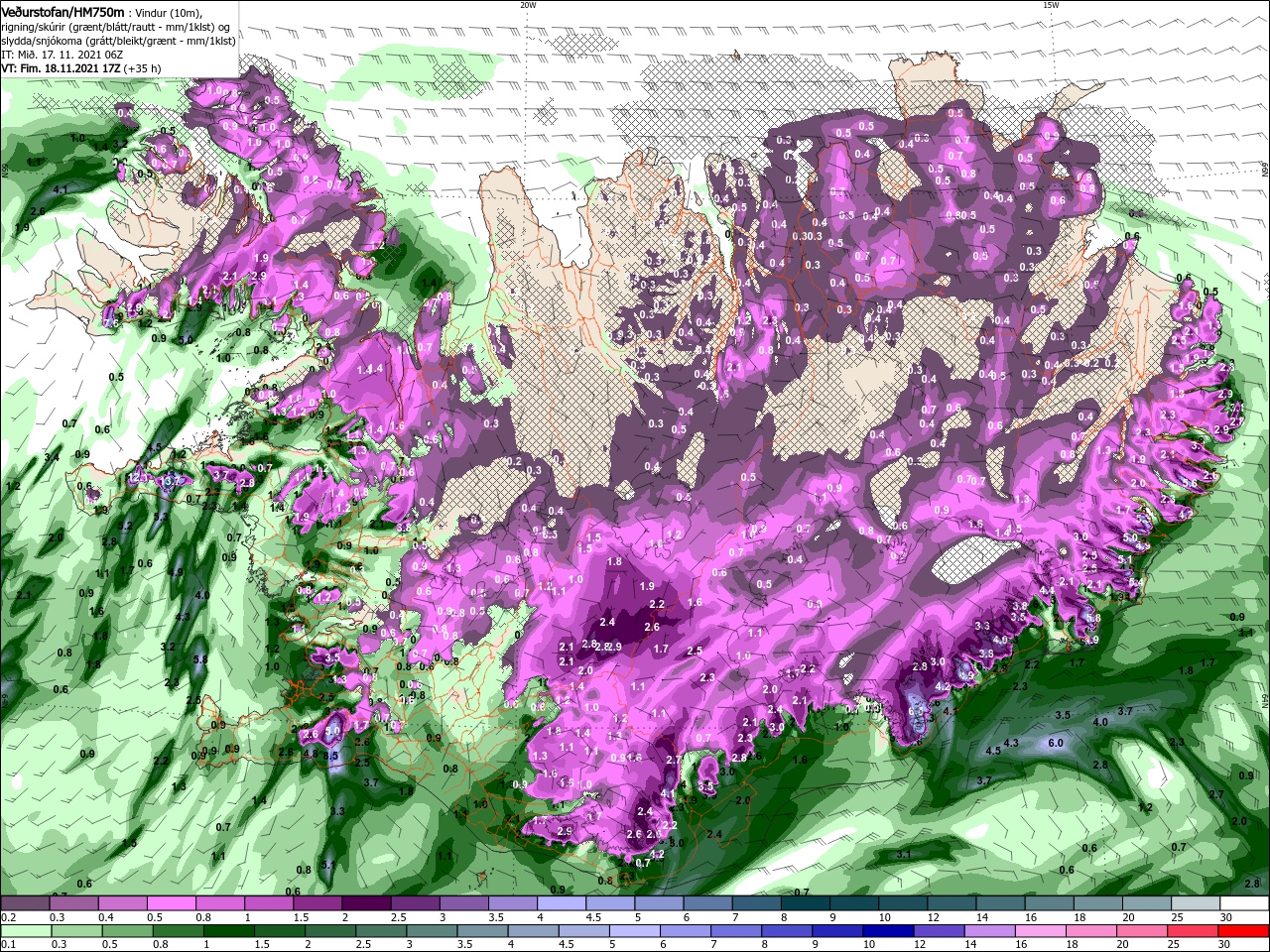Pick the grey-green 3 swatch in lower legend
Viewport: 1270px width, 952px height.
pos(431,931)
